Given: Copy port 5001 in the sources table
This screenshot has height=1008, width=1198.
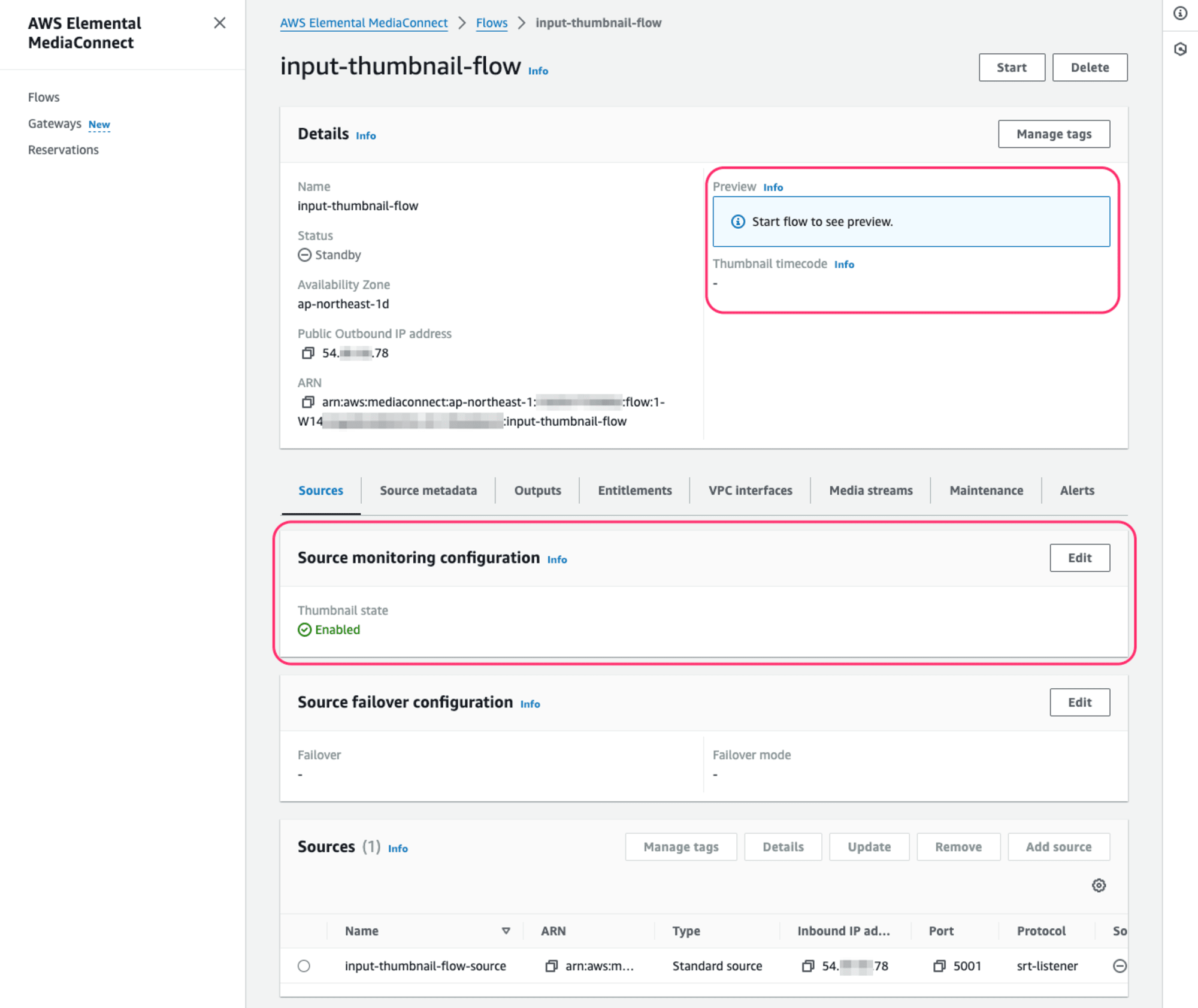Looking at the screenshot, I should click(x=939, y=965).
